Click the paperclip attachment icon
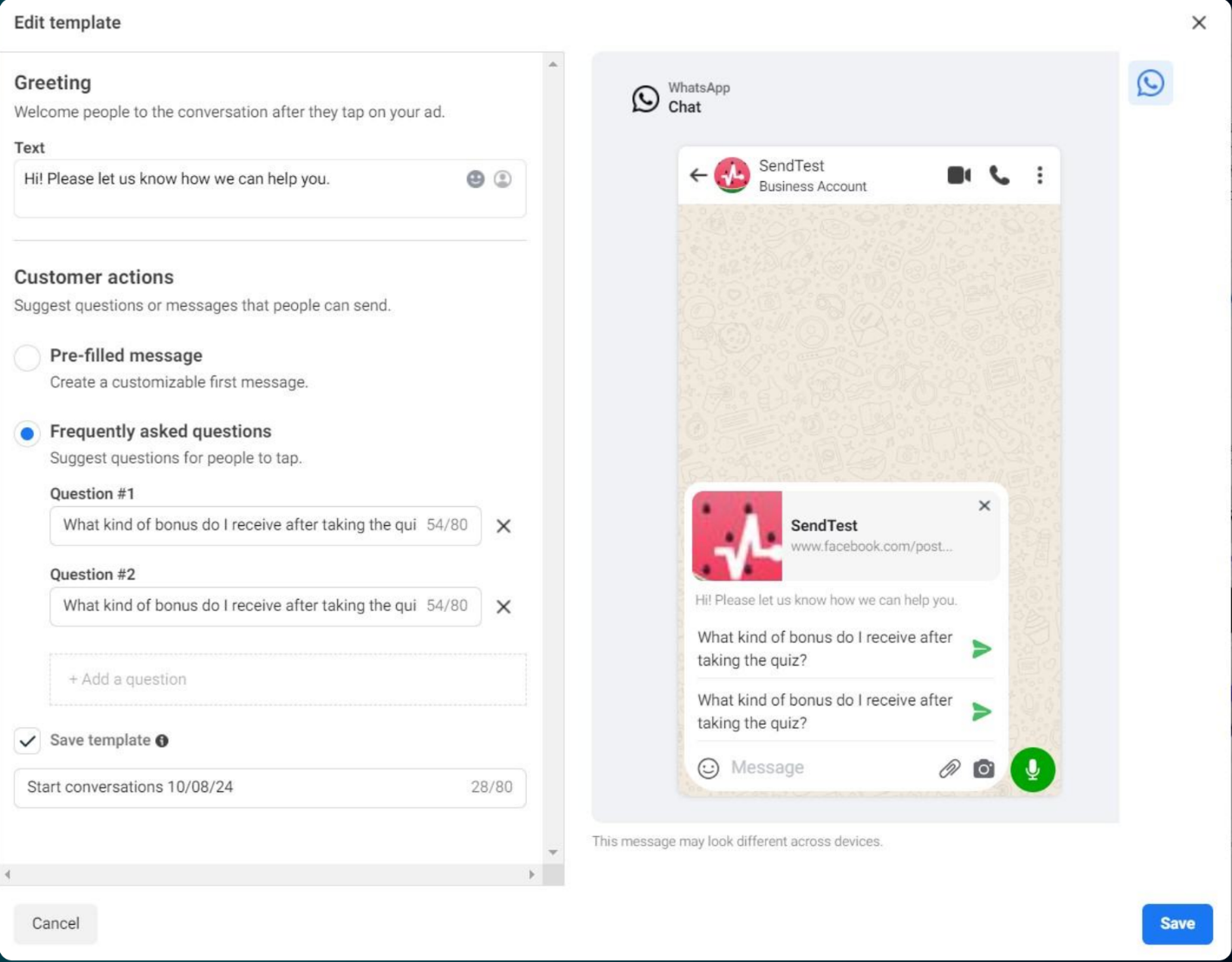This screenshot has height=962, width=1232. tap(950, 769)
